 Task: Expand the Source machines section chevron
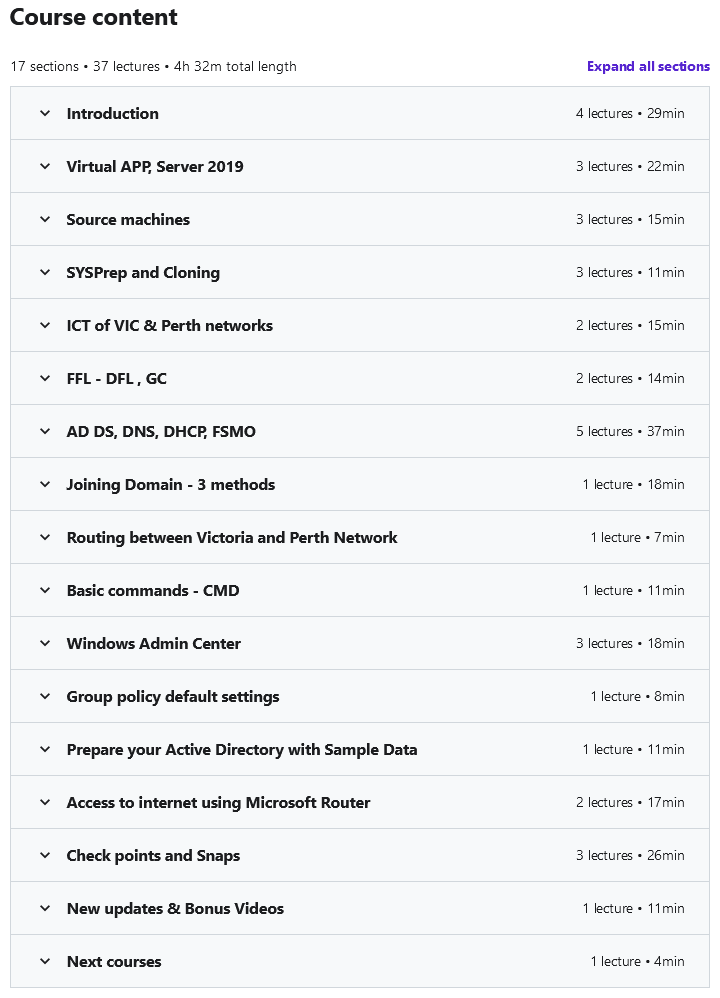click(45, 220)
